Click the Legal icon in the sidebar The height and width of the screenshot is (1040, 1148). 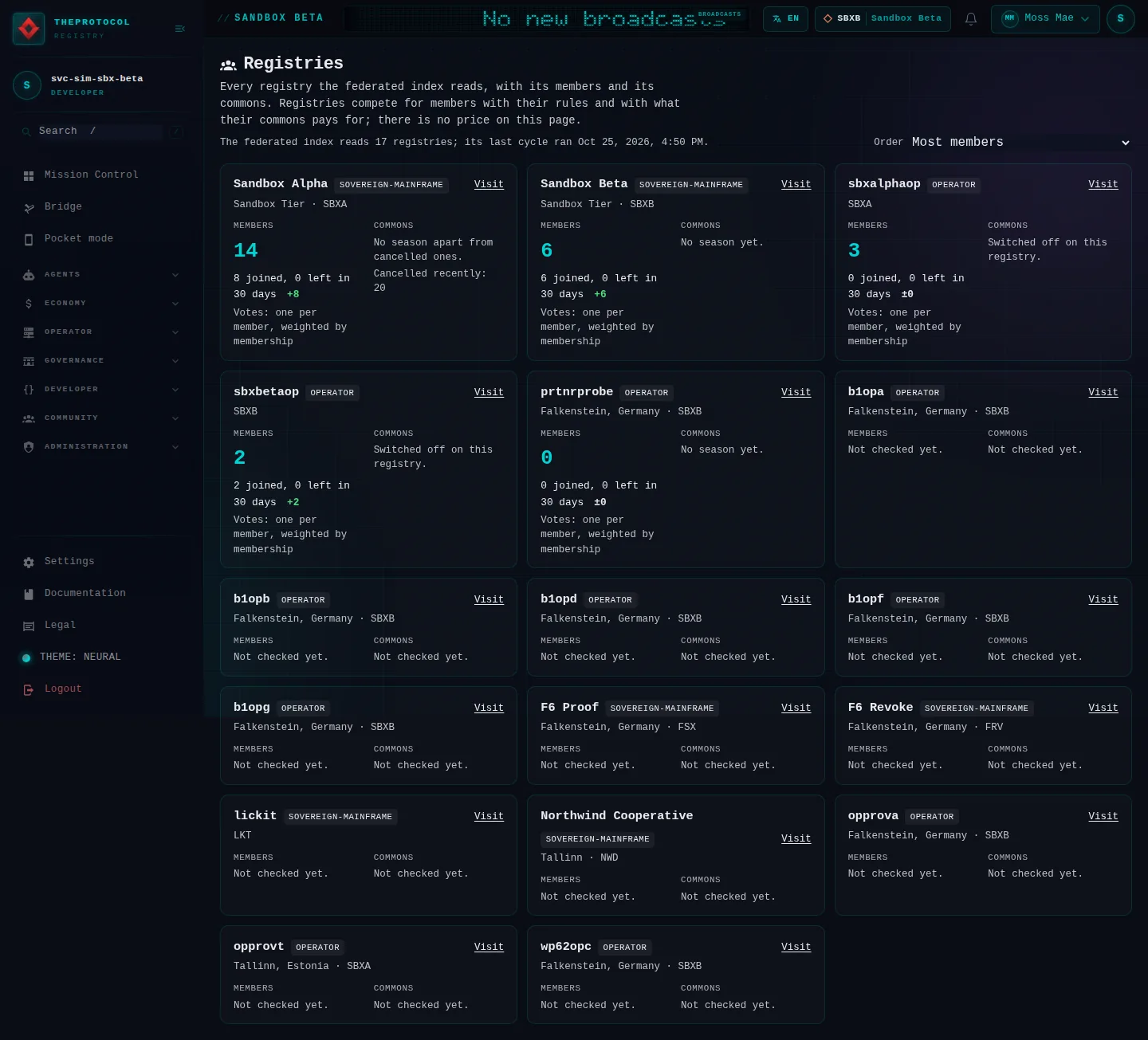coord(29,626)
